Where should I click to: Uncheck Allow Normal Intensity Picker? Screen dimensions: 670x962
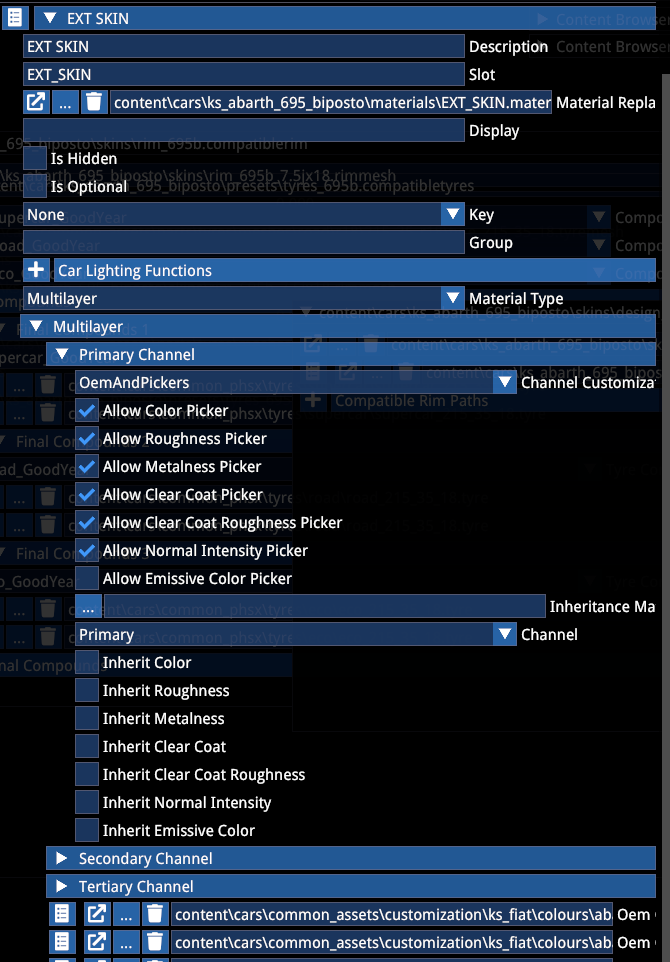[x=87, y=551]
